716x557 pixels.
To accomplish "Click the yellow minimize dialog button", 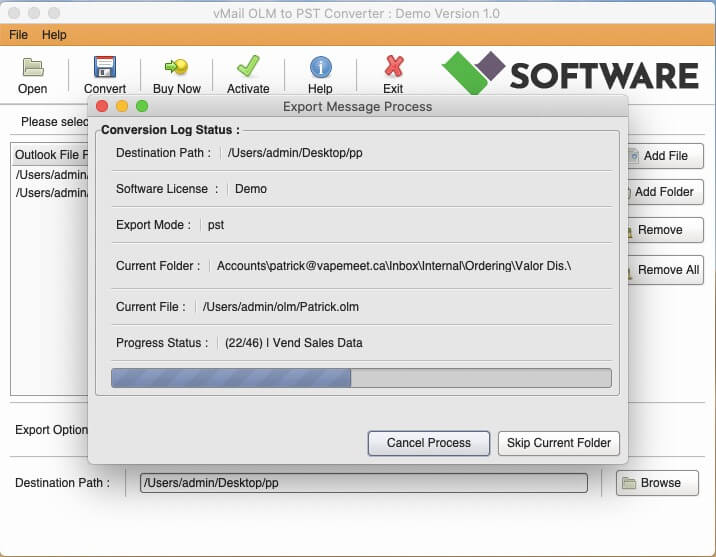I will point(122,106).
